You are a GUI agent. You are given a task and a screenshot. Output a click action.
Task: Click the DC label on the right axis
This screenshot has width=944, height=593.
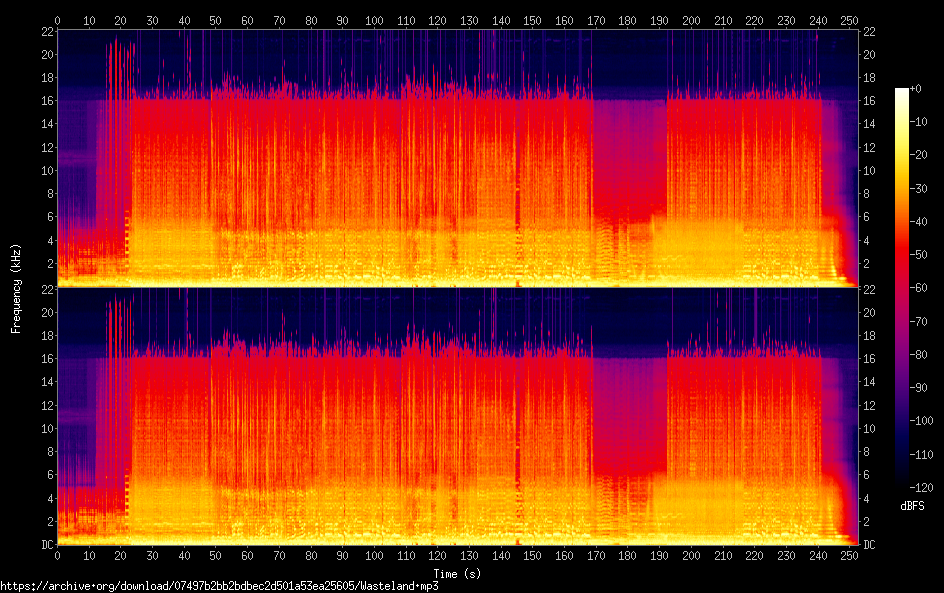869,545
